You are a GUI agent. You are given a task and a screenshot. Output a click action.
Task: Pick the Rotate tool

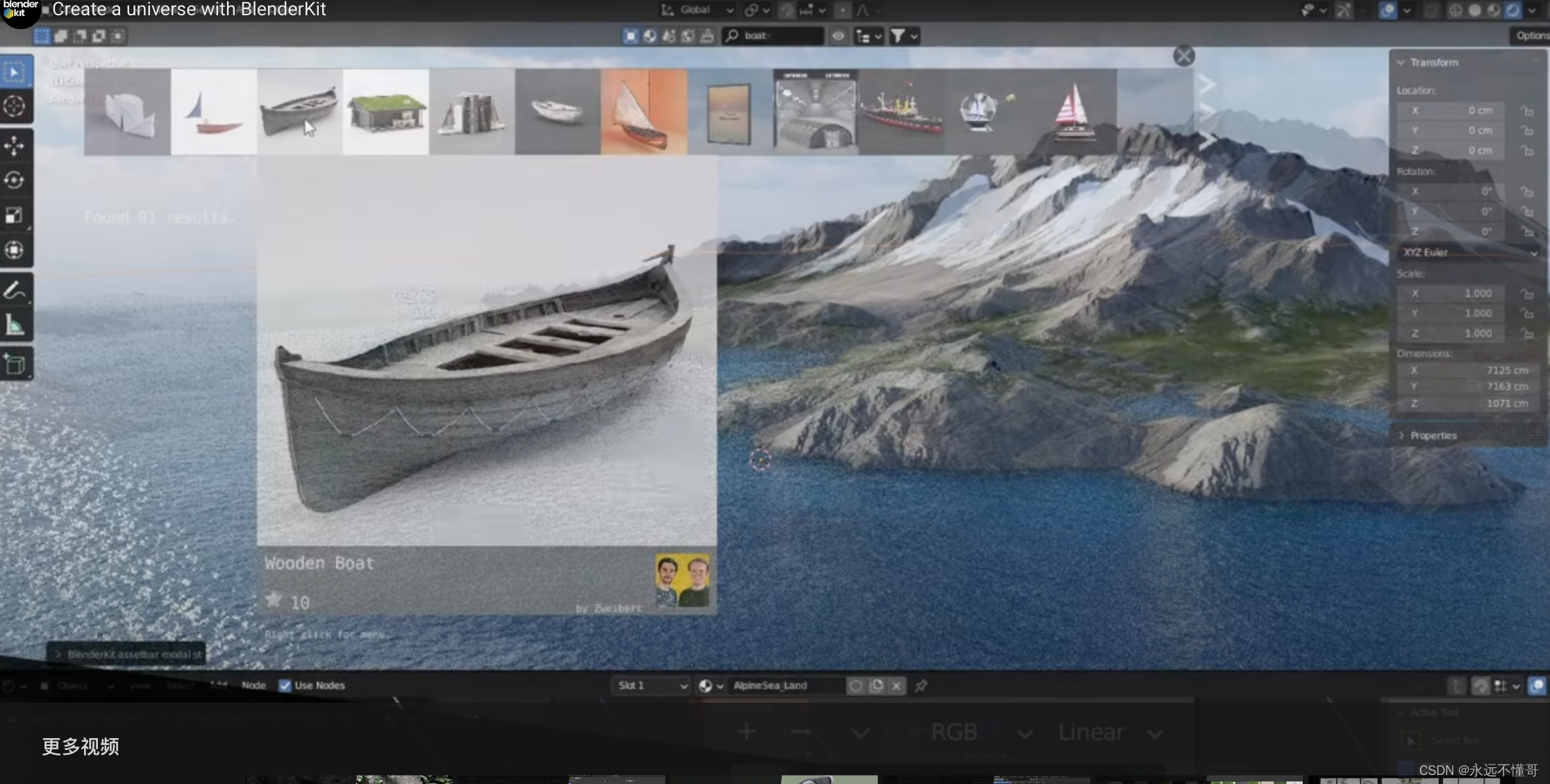click(15, 181)
